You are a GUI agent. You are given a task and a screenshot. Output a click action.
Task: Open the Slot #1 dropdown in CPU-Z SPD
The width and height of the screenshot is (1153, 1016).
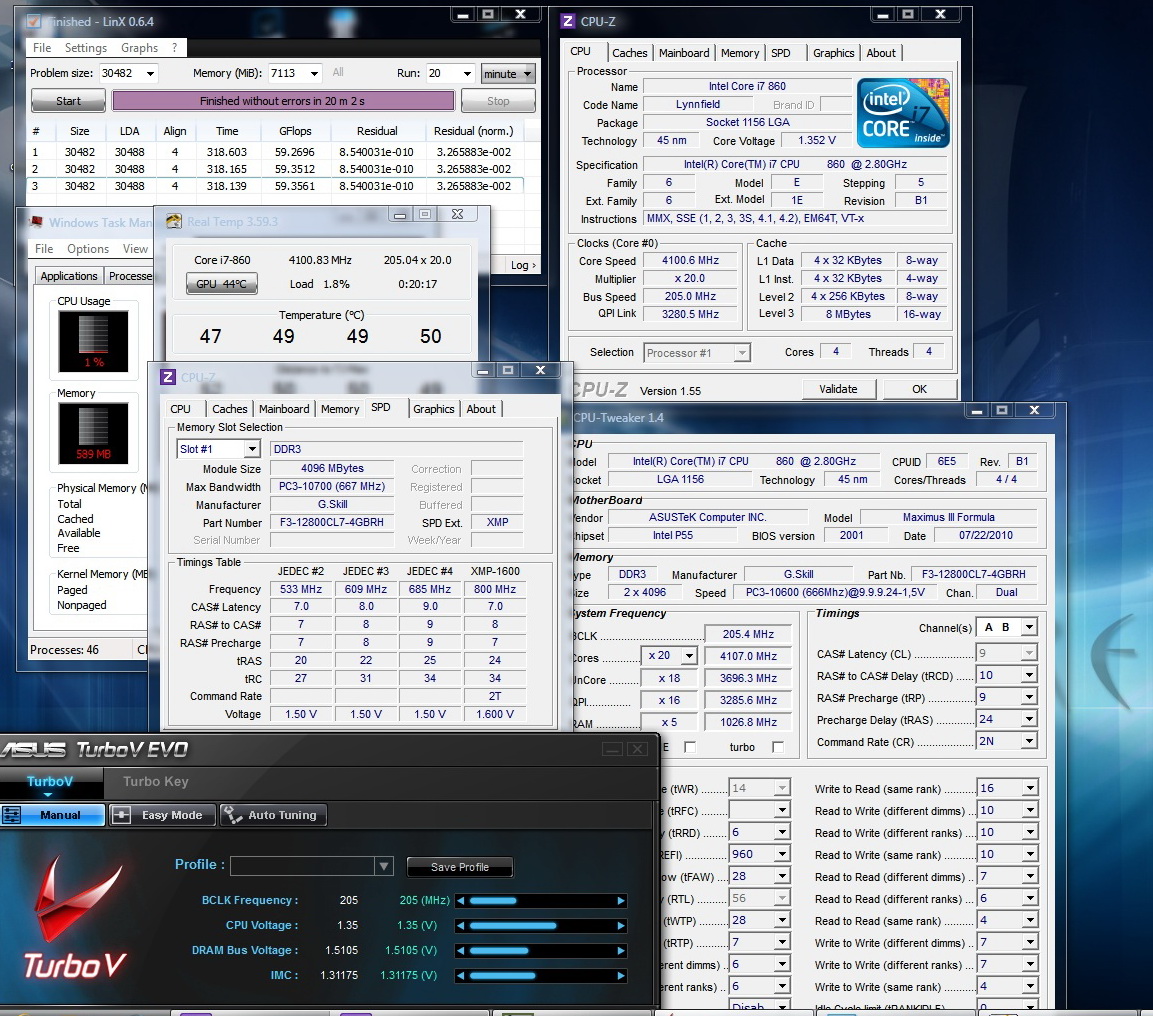(x=252, y=448)
